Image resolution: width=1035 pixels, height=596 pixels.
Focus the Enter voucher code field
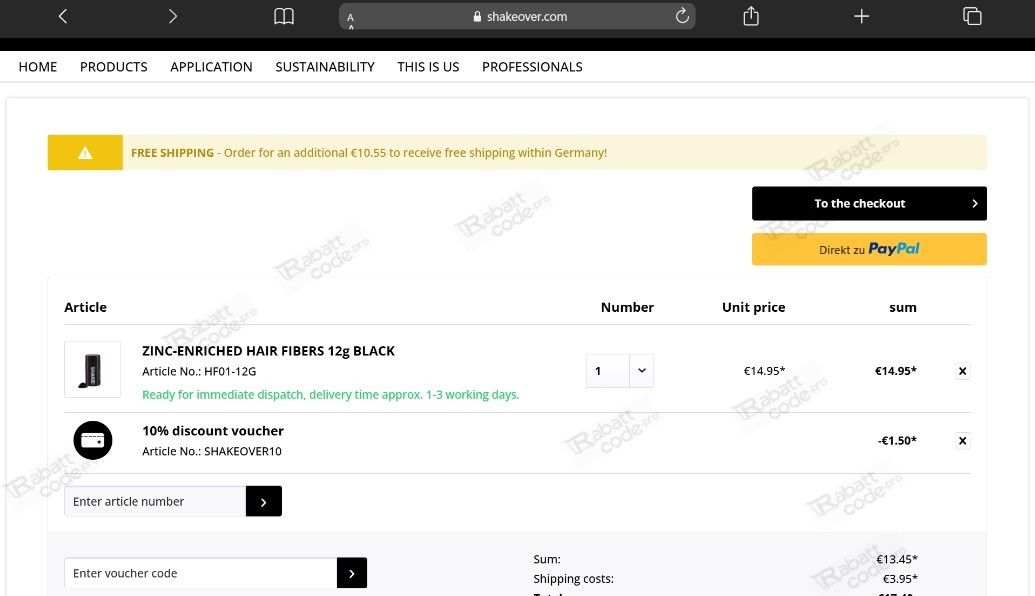[201, 573]
